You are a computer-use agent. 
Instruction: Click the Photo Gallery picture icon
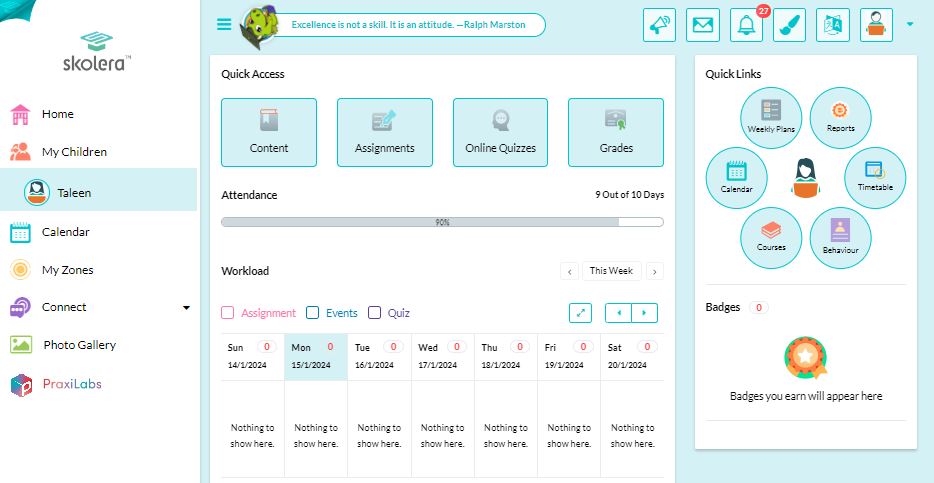(21, 345)
